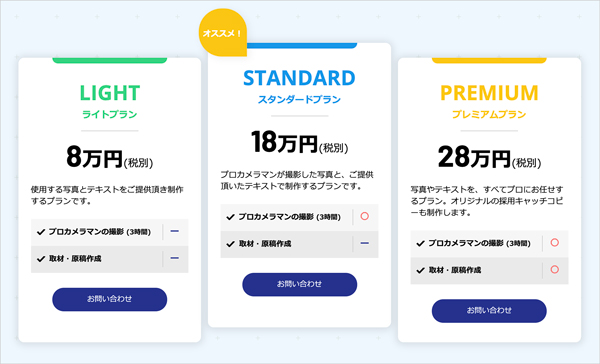Viewport: 600px width, 364px height.
Task: Click checkmark beside LIGHT プロカメラマンの撮影
Action: (x=41, y=232)
